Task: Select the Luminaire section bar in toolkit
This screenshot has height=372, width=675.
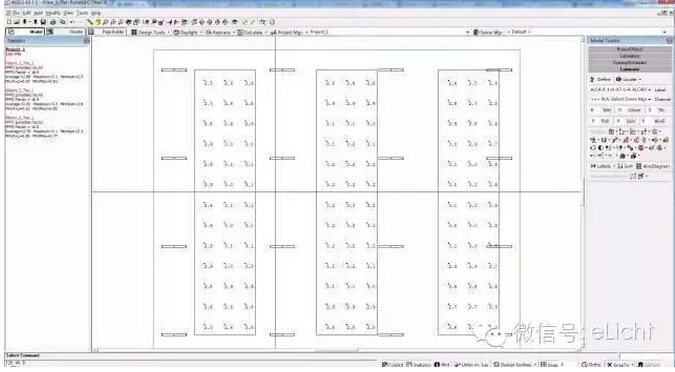Action: [x=629, y=69]
